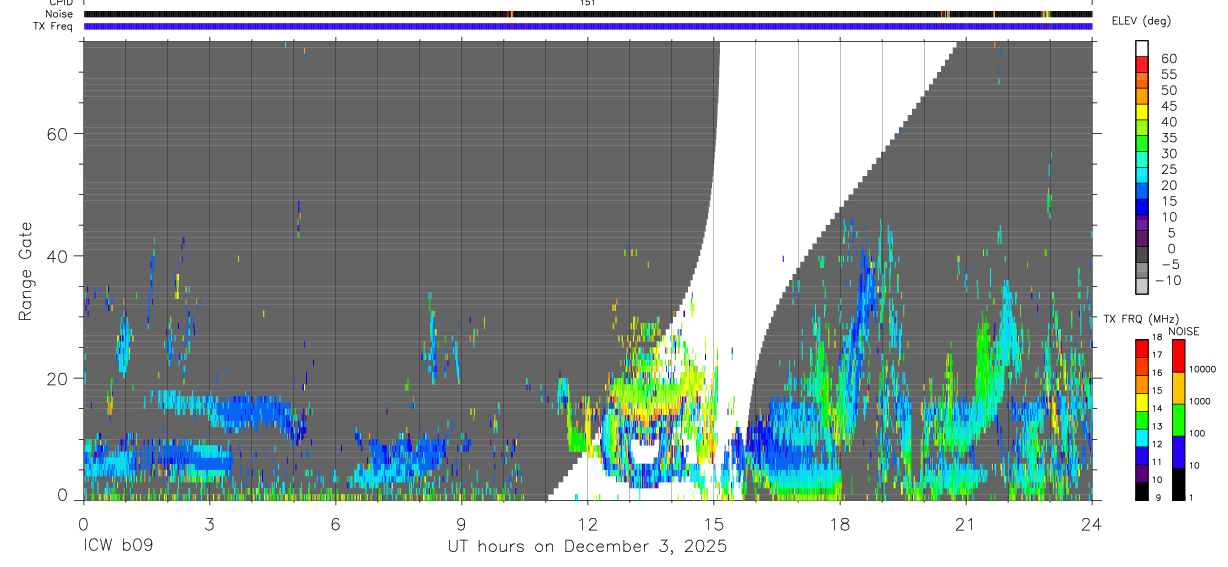Click cyan TX FRQ segment between 12 and 13
This screenshot has height=567, width=1228.
(x=1142, y=437)
